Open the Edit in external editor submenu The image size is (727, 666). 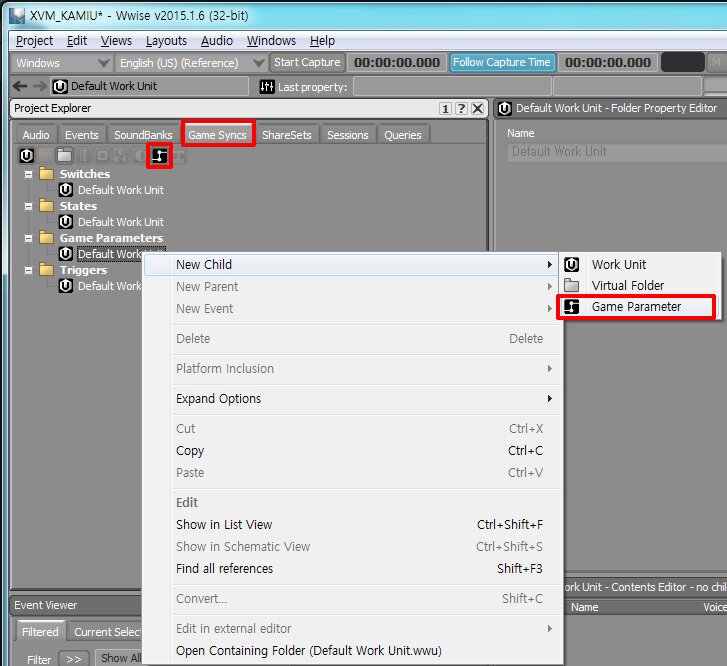(352, 629)
